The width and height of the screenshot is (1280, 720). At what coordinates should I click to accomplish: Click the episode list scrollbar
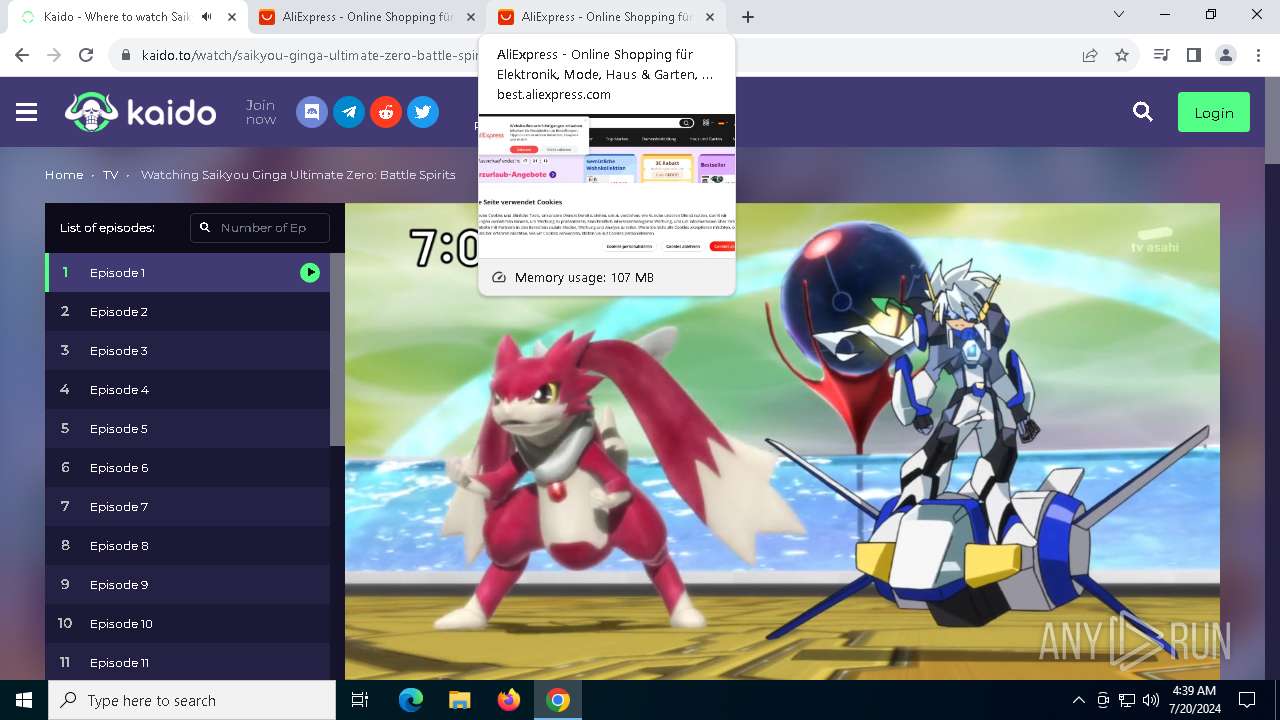(x=337, y=349)
